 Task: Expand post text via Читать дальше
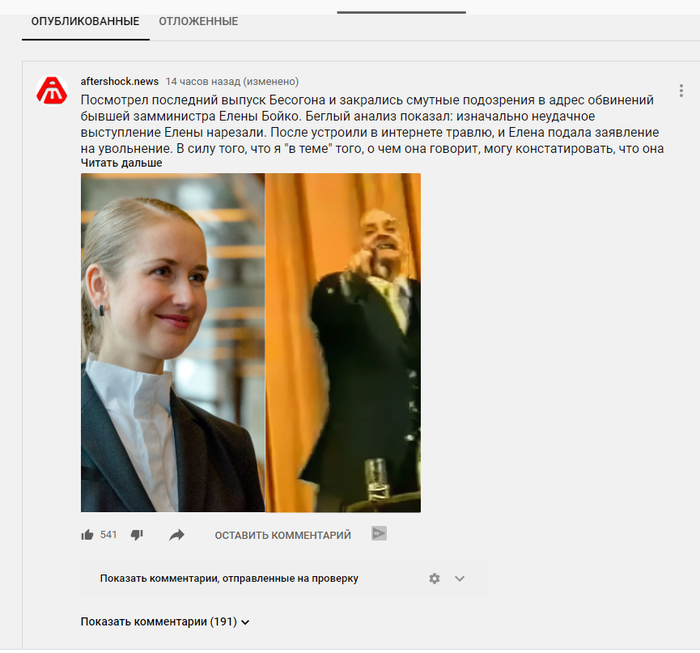coord(121,163)
